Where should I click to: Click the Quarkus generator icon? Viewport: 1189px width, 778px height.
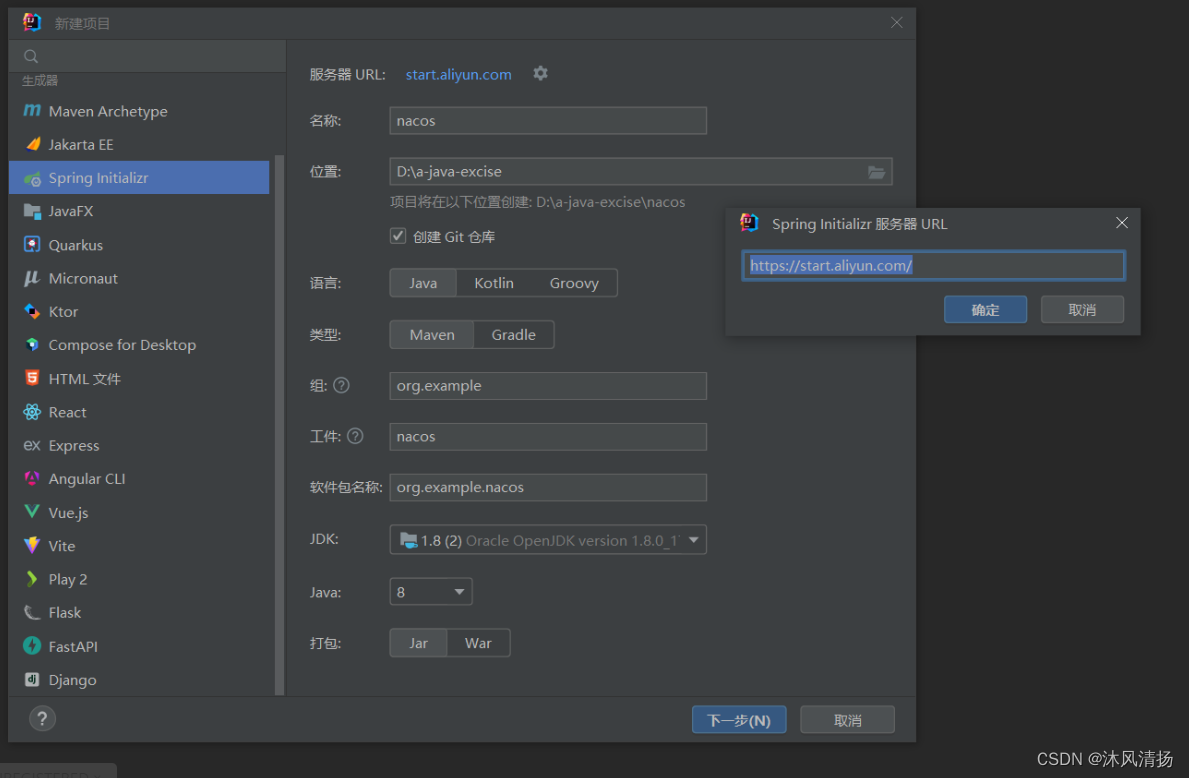tap(32, 244)
